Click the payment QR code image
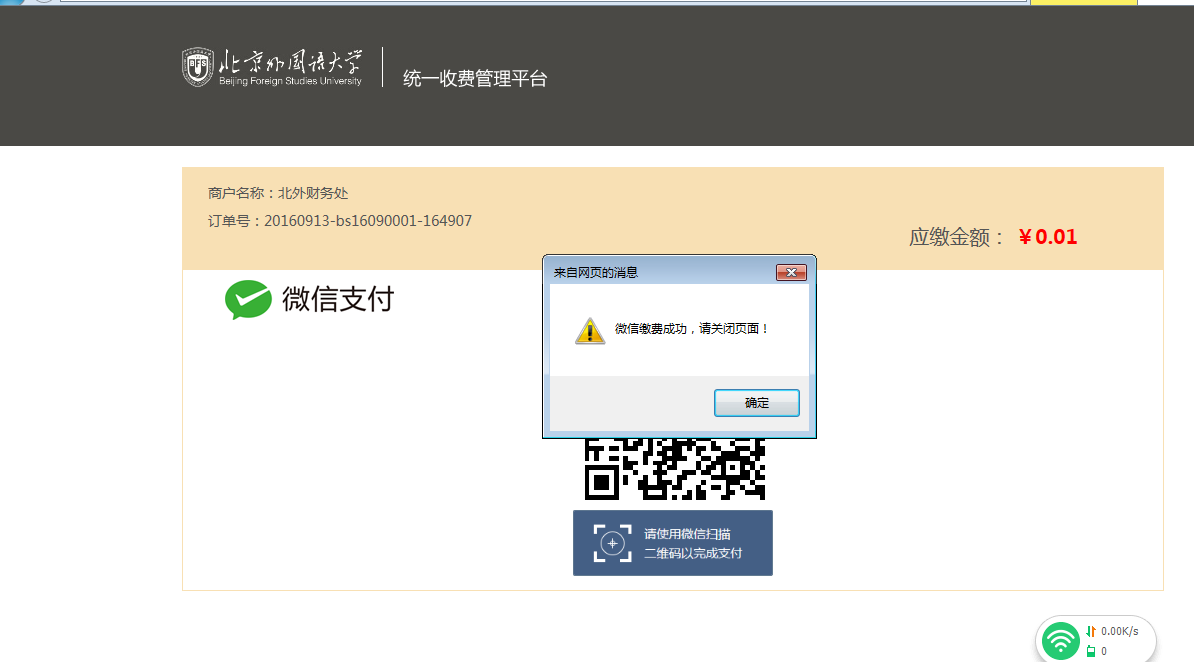The width and height of the screenshot is (1194, 662). (x=674, y=469)
